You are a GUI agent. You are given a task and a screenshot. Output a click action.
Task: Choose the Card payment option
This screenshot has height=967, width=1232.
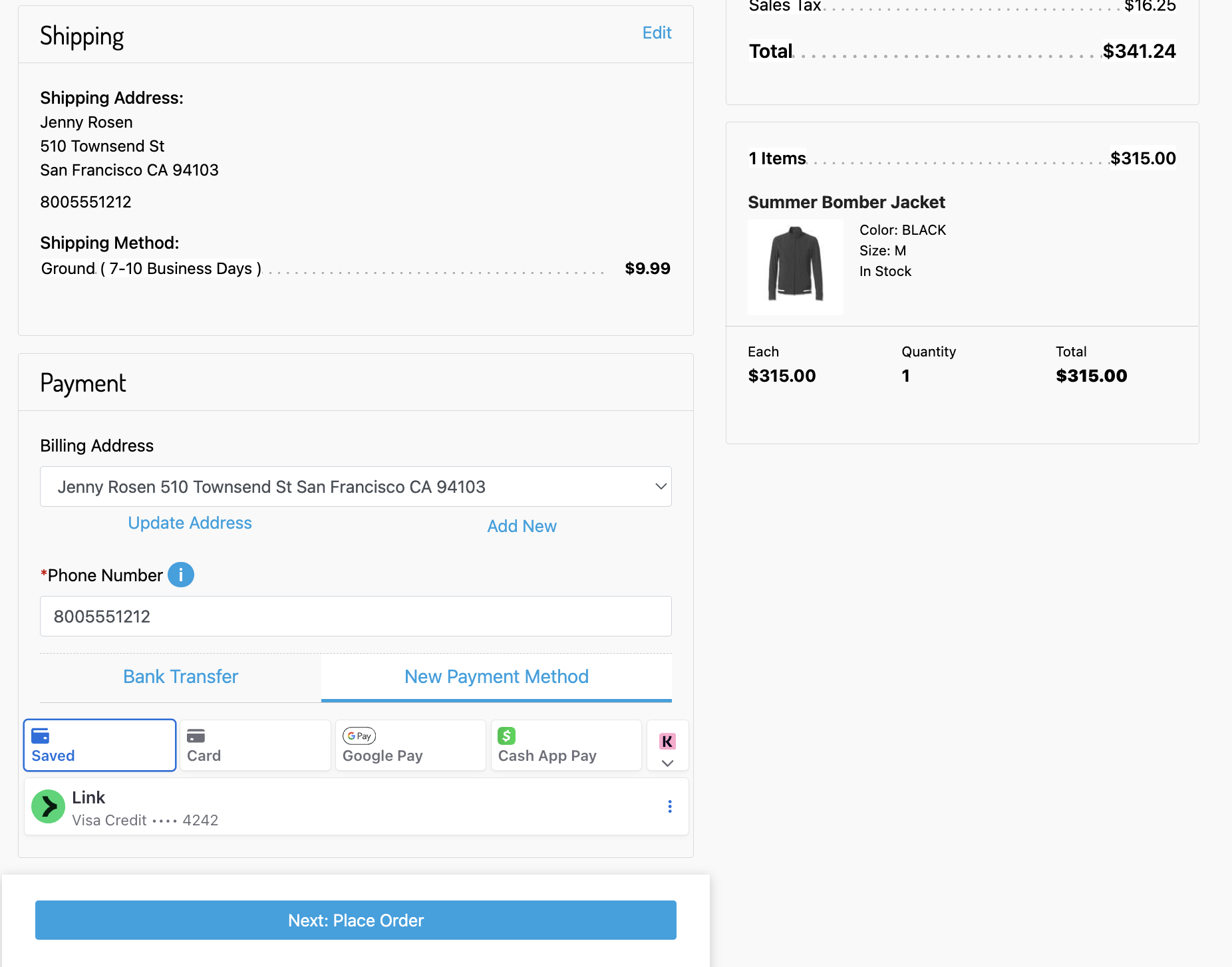pos(255,745)
